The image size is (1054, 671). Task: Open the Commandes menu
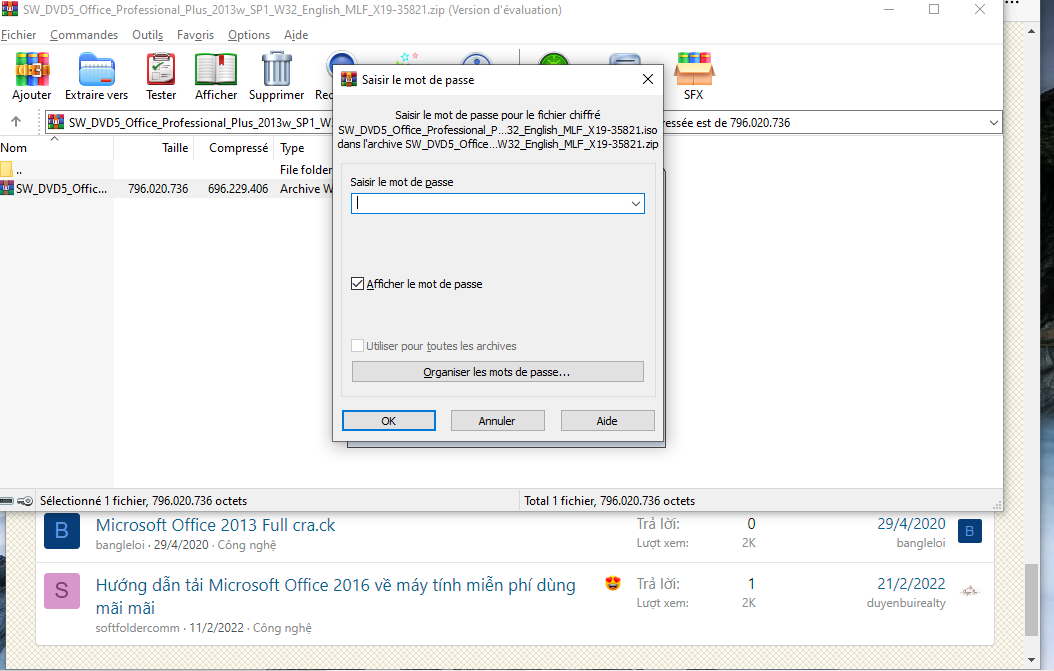pos(84,35)
